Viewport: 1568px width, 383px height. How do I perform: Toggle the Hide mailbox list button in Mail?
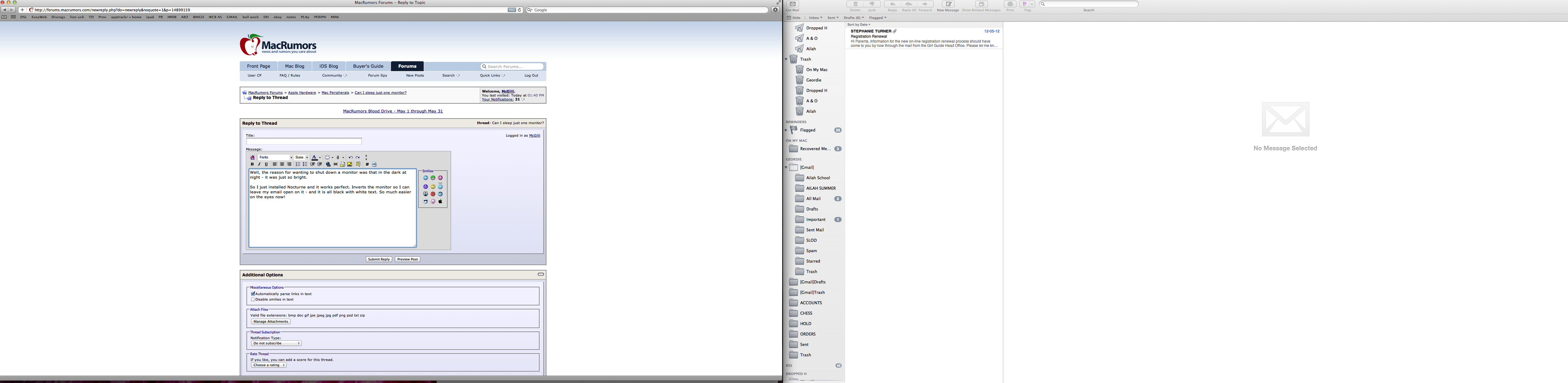click(x=794, y=18)
